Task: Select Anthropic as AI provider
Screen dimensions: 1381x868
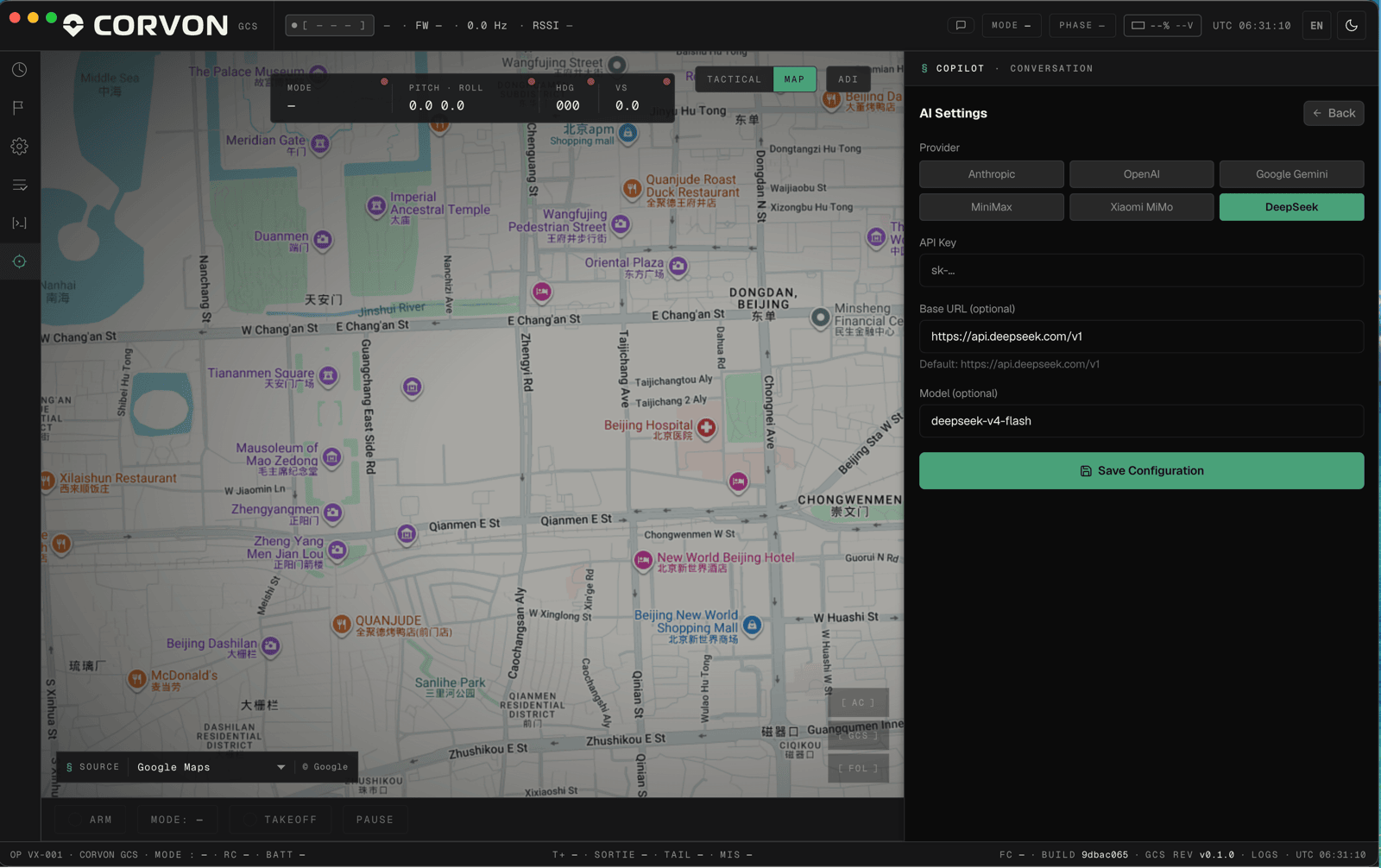Action: 991,174
